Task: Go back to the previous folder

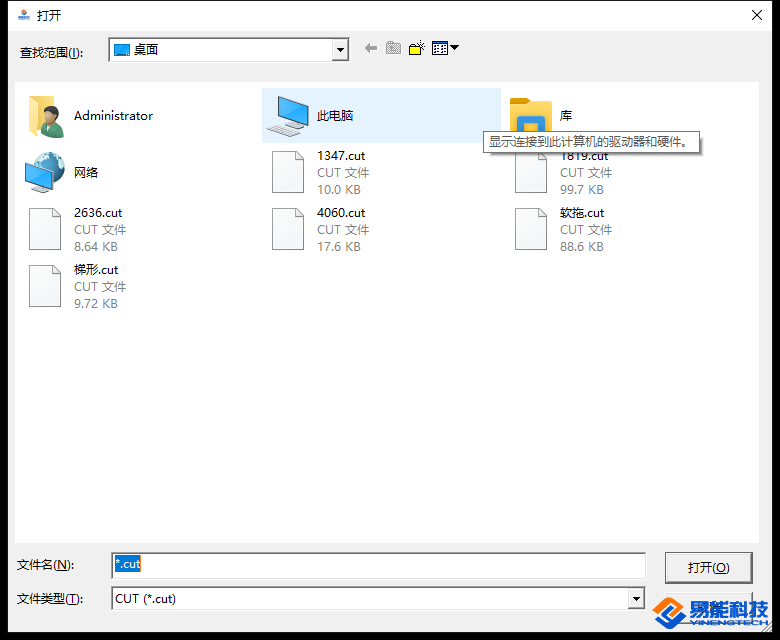Action: click(370, 48)
